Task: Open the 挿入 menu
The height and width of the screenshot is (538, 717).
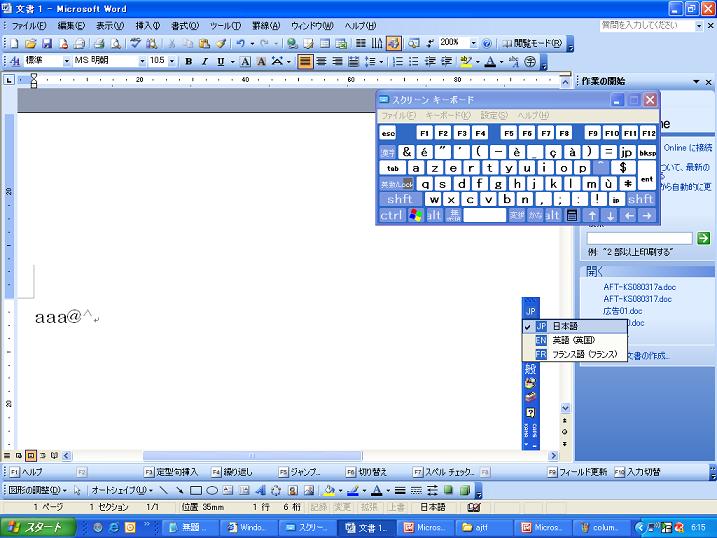Action: [147, 26]
